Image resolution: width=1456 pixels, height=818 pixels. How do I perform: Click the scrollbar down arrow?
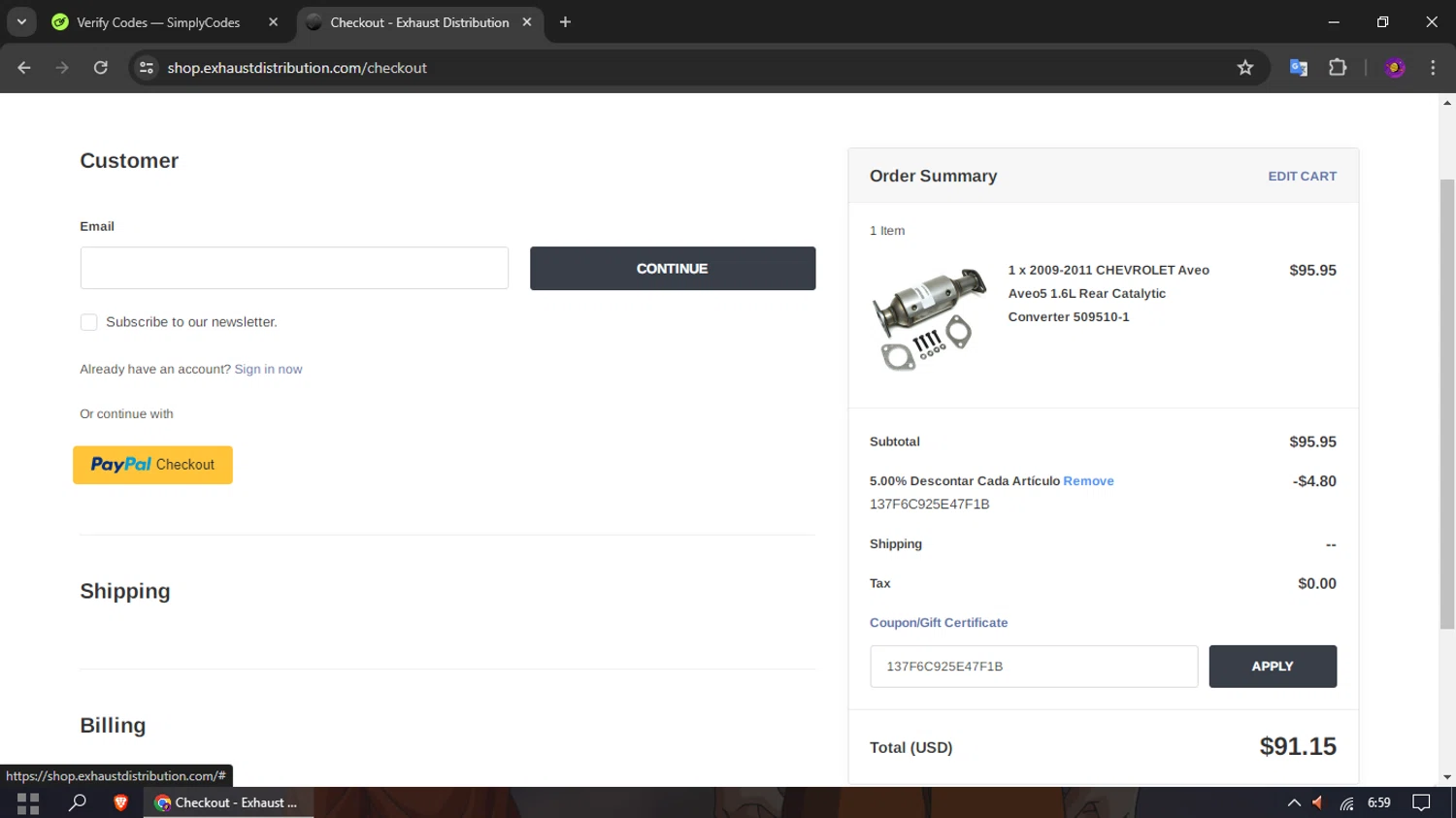[1447, 777]
